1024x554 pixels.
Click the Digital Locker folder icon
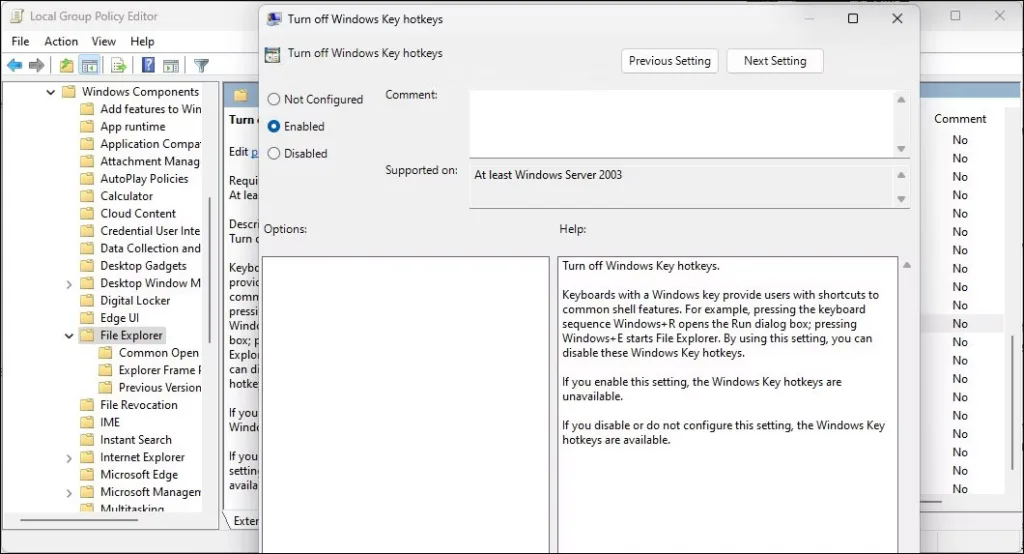point(87,301)
